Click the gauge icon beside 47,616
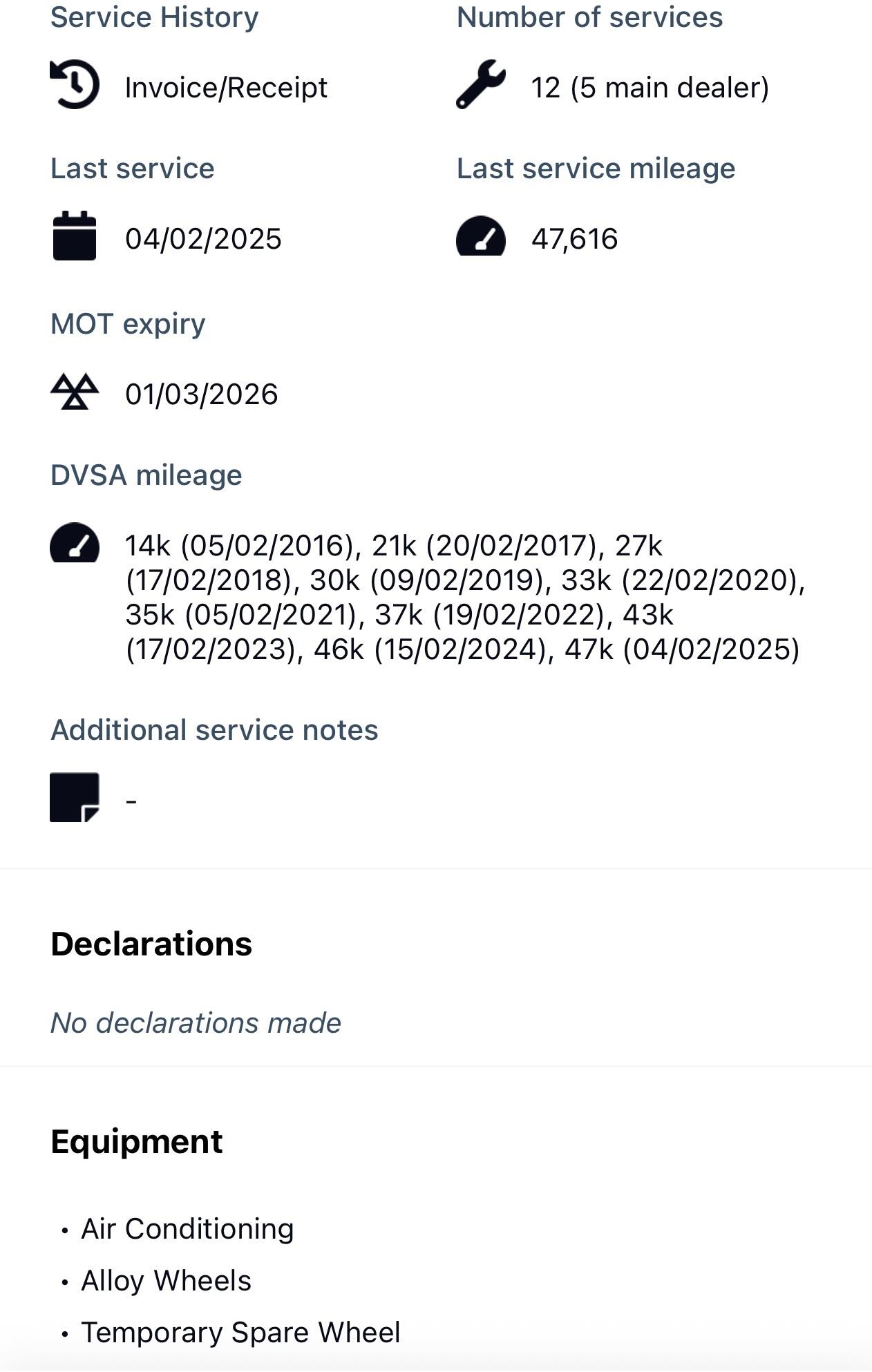 click(481, 236)
